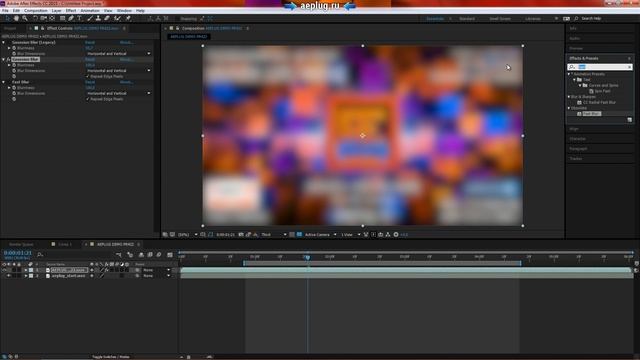The width and height of the screenshot is (640, 360).
Task: Open the Effect menu
Action: (x=71, y=11)
